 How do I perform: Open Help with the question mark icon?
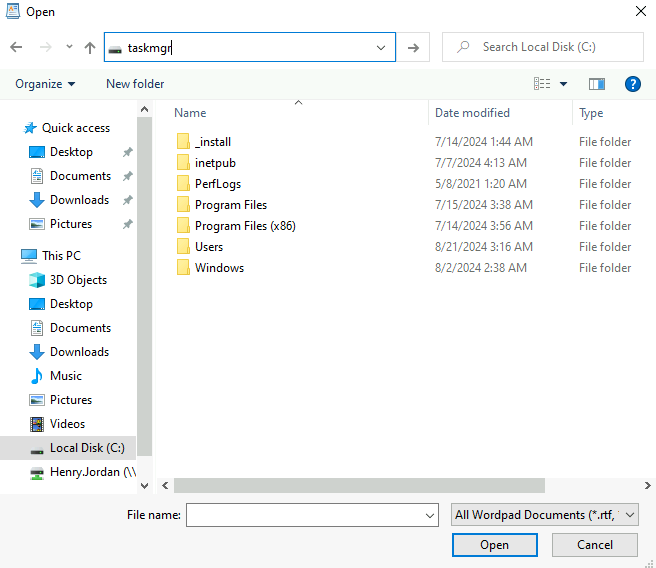point(633,84)
